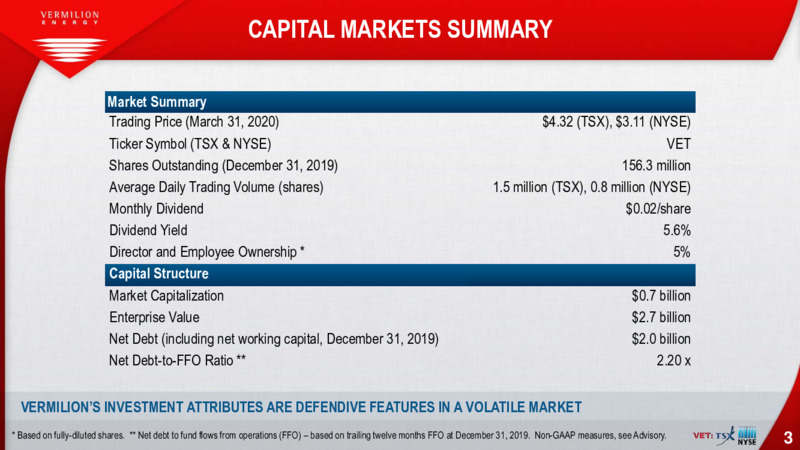Select the '$4.32 (TSX), $3.11 (NYSE)' value
This screenshot has width=800, height=450.
pyautogui.click(x=616, y=122)
